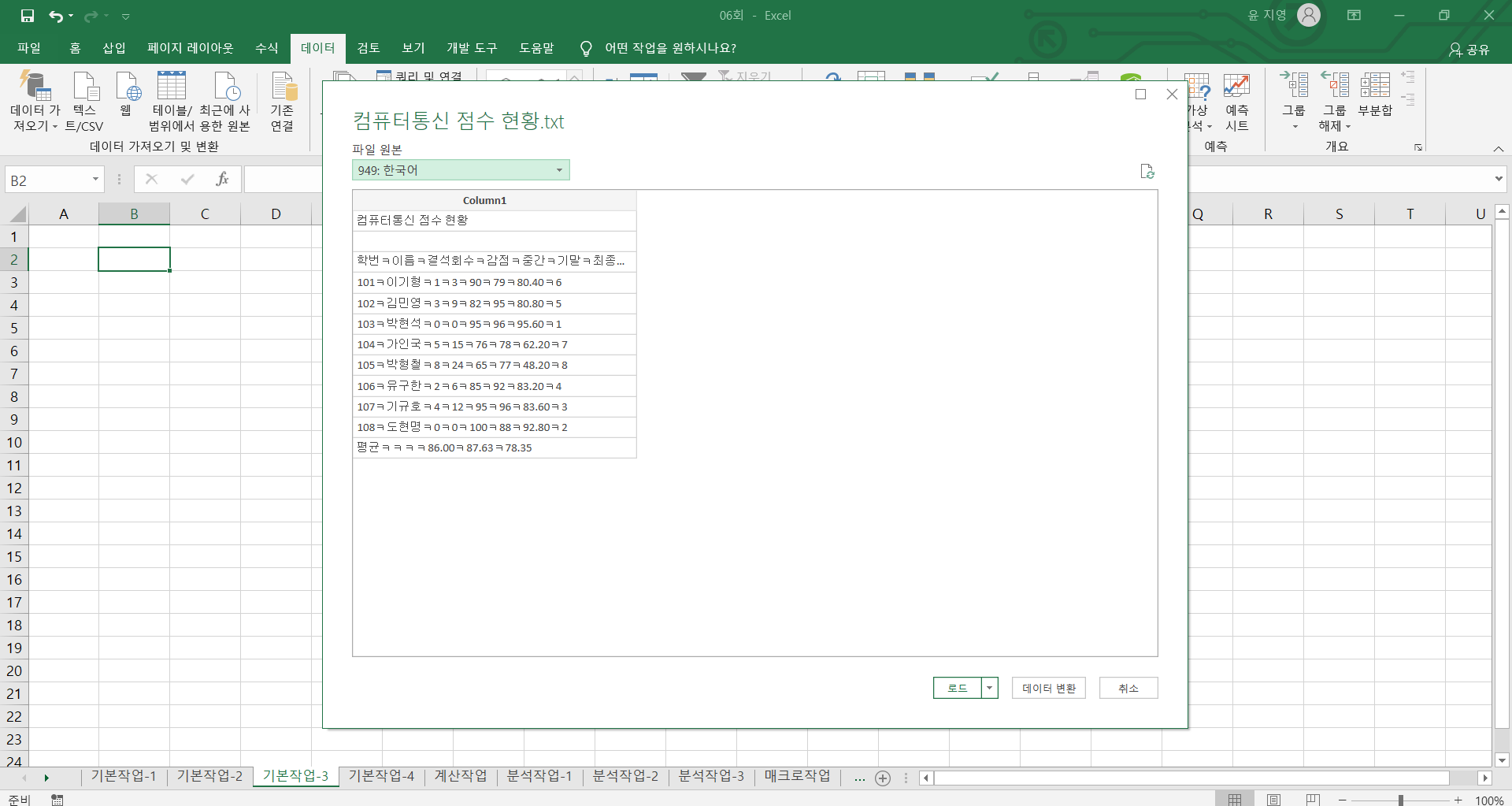
Task: Click the zoom slider in status bar
Action: (x=1400, y=800)
